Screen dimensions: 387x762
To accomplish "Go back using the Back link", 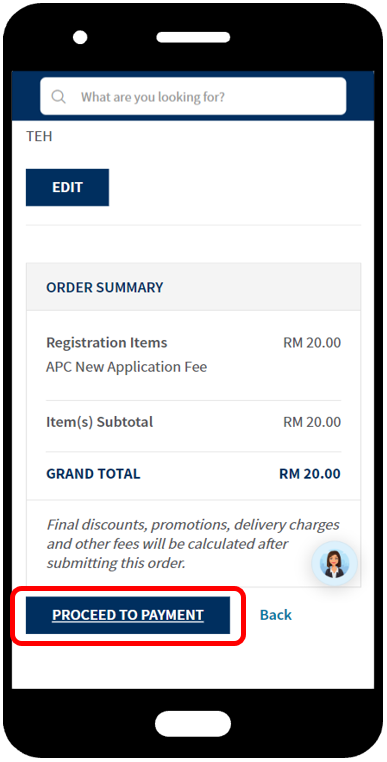I will pyautogui.click(x=276, y=615).
